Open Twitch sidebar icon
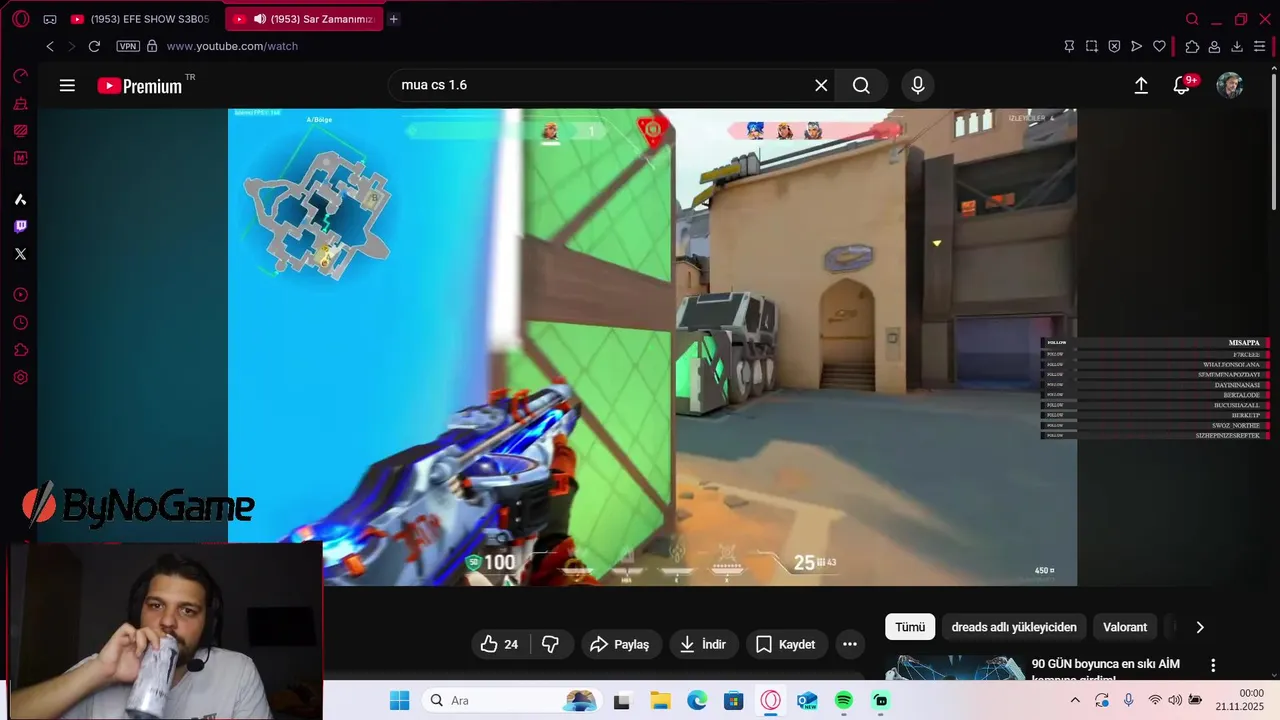Viewport: 1280px width, 720px height. click(20, 226)
